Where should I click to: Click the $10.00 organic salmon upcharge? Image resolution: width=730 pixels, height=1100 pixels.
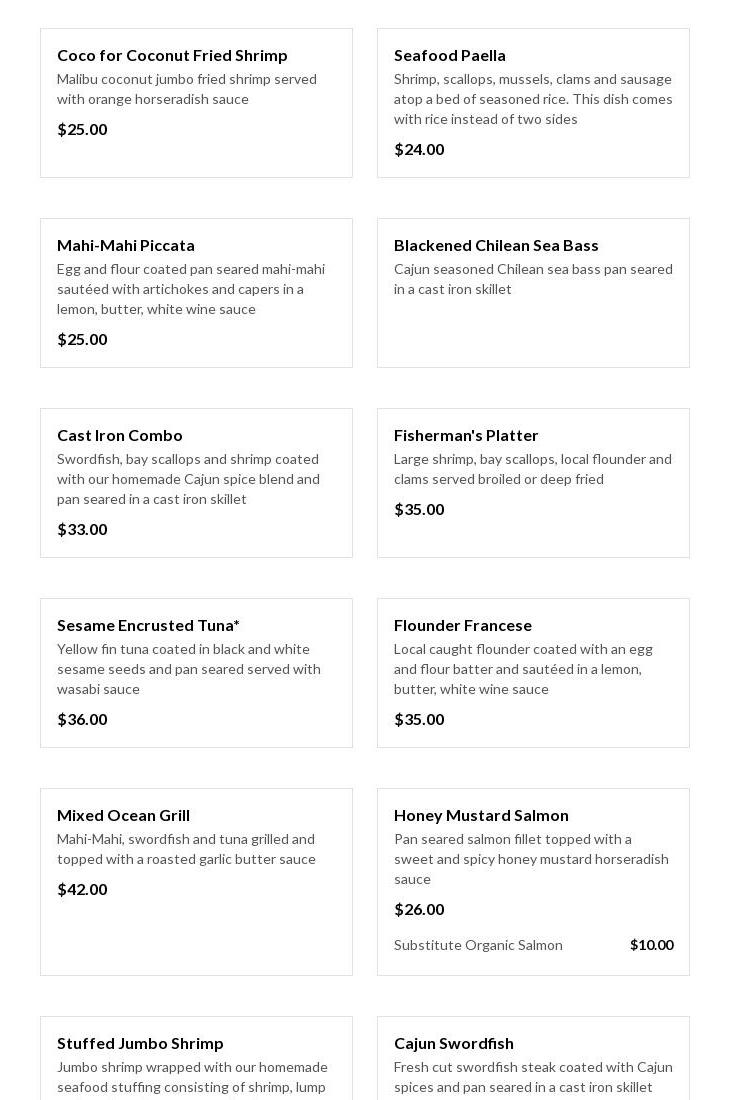tap(651, 945)
